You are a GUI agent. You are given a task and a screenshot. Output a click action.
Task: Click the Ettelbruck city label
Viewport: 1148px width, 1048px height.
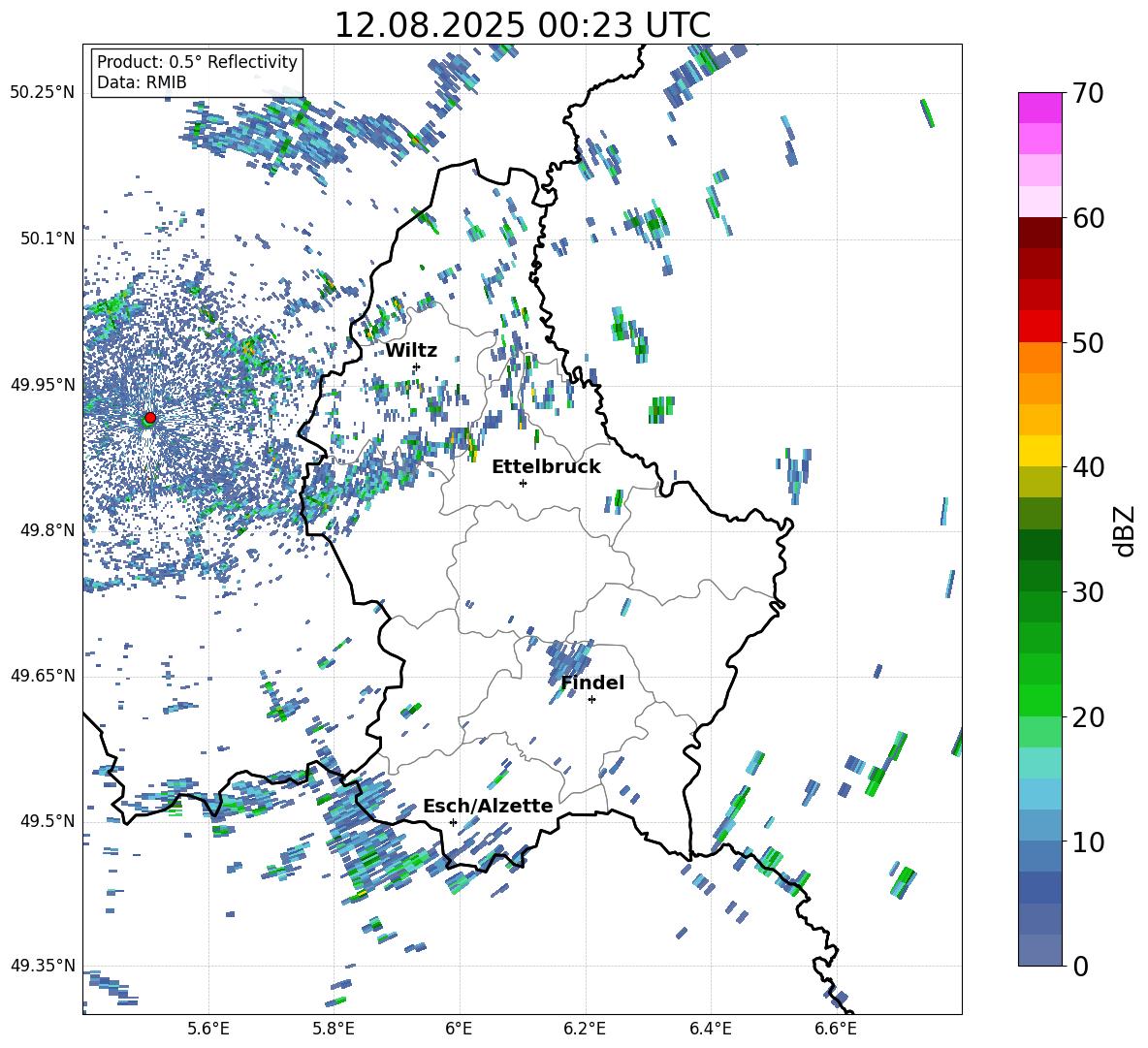click(546, 467)
